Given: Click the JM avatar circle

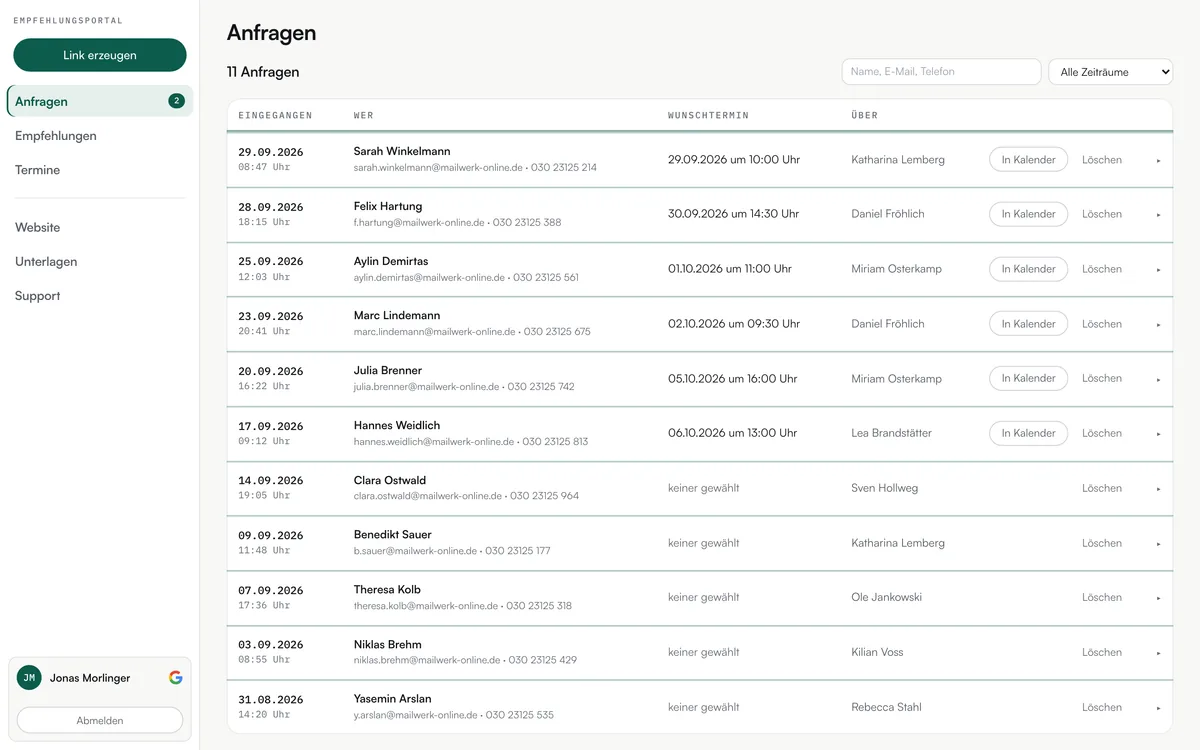Looking at the screenshot, I should pyautogui.click(x=29, y=677).
